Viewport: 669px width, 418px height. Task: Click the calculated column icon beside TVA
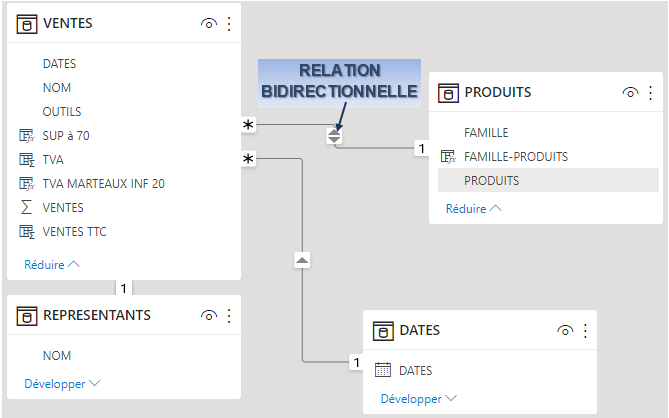tap(27, 160)
